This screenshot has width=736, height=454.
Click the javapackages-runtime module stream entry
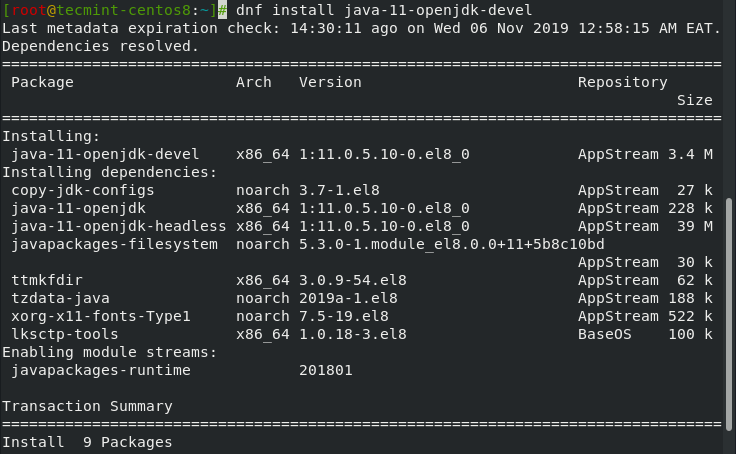point(101,370)
